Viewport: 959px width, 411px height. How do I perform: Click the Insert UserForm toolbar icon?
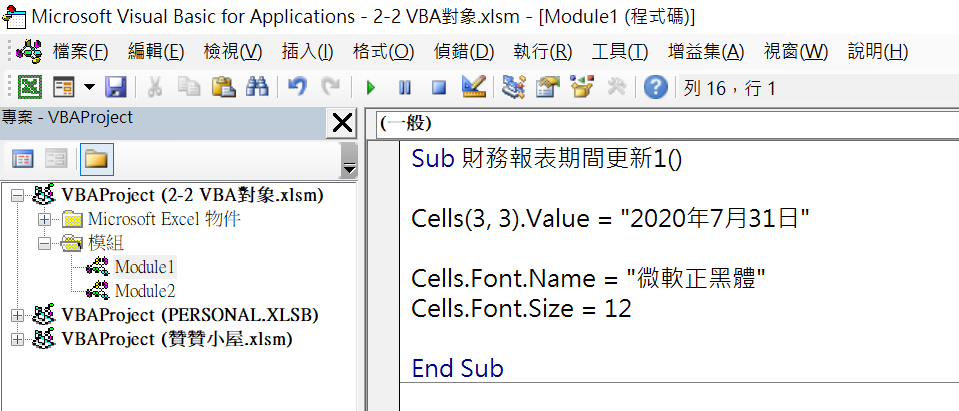click(64, 87)
